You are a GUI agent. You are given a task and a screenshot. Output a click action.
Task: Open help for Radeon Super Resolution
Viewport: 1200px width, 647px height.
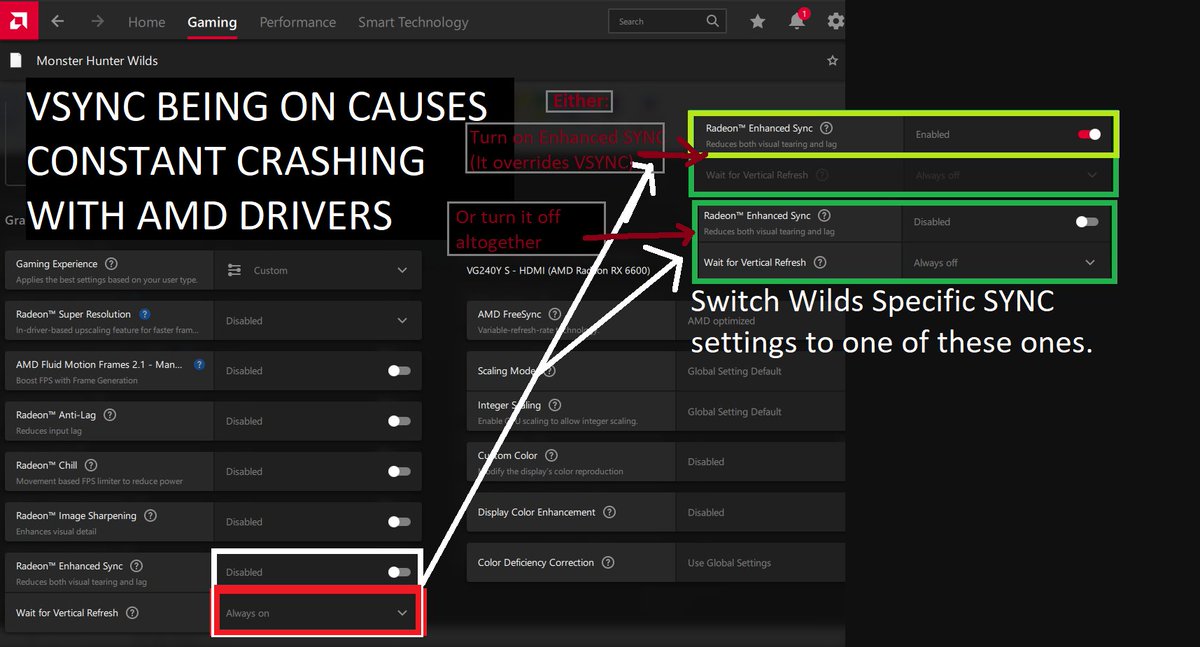tap(145, 314)
